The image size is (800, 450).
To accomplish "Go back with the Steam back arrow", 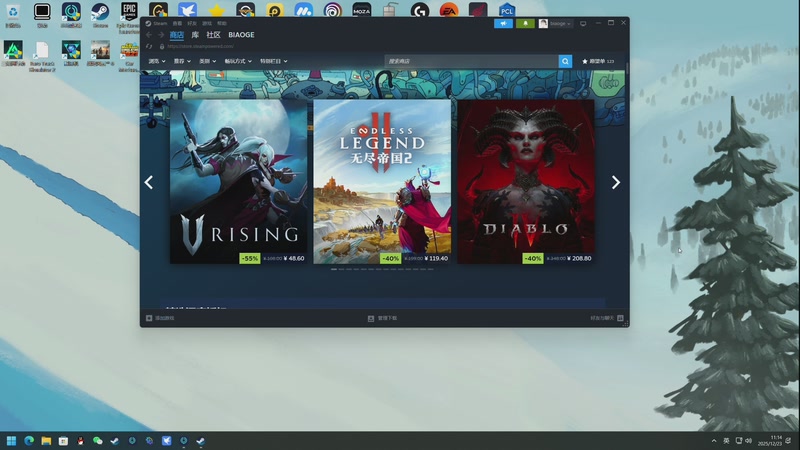I will pyautogui.click(x=149, y=35).
